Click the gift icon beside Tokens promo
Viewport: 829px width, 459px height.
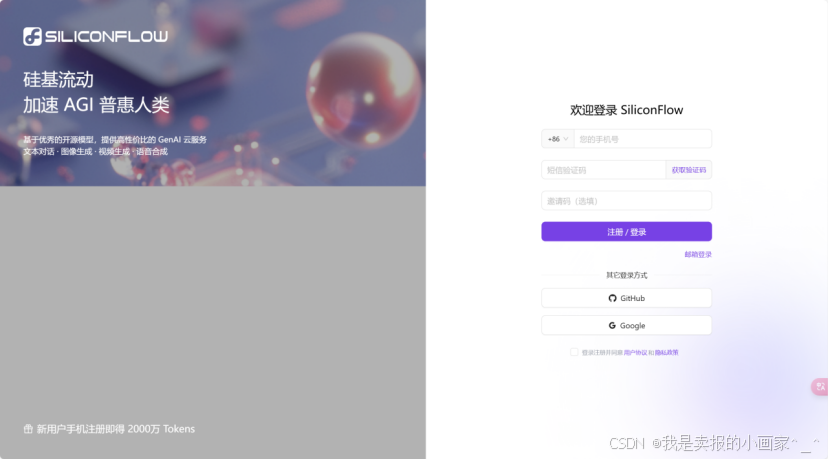[x=28, y=429]
